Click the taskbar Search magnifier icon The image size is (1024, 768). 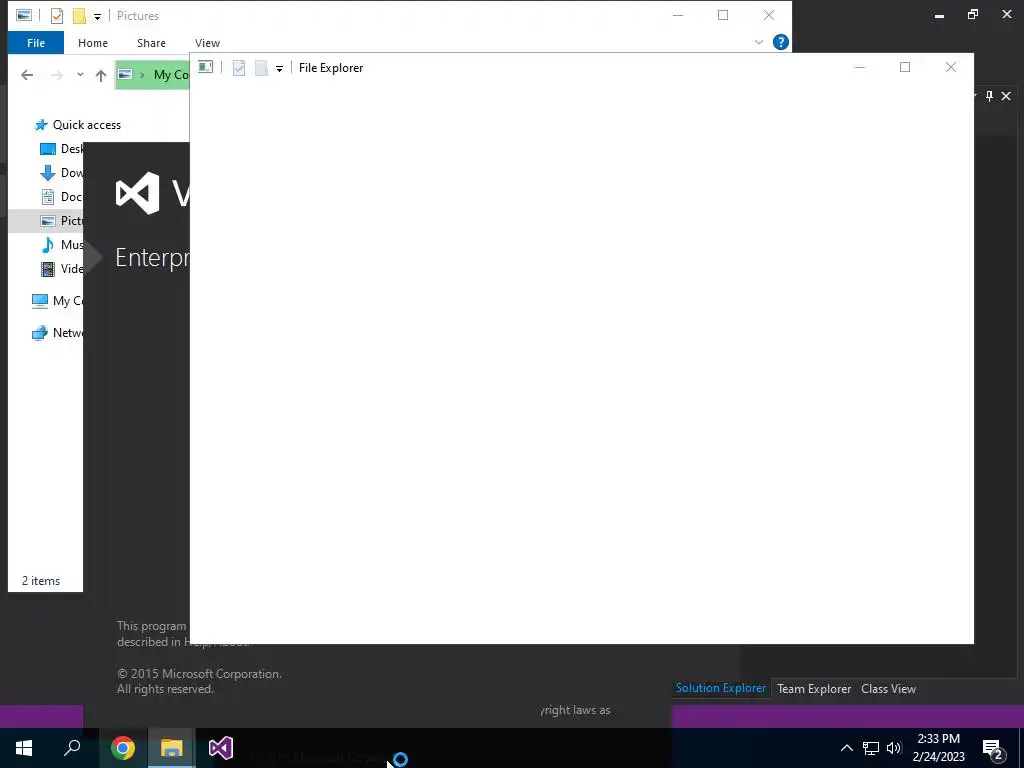pyautogui.click(x=72, y=748)
